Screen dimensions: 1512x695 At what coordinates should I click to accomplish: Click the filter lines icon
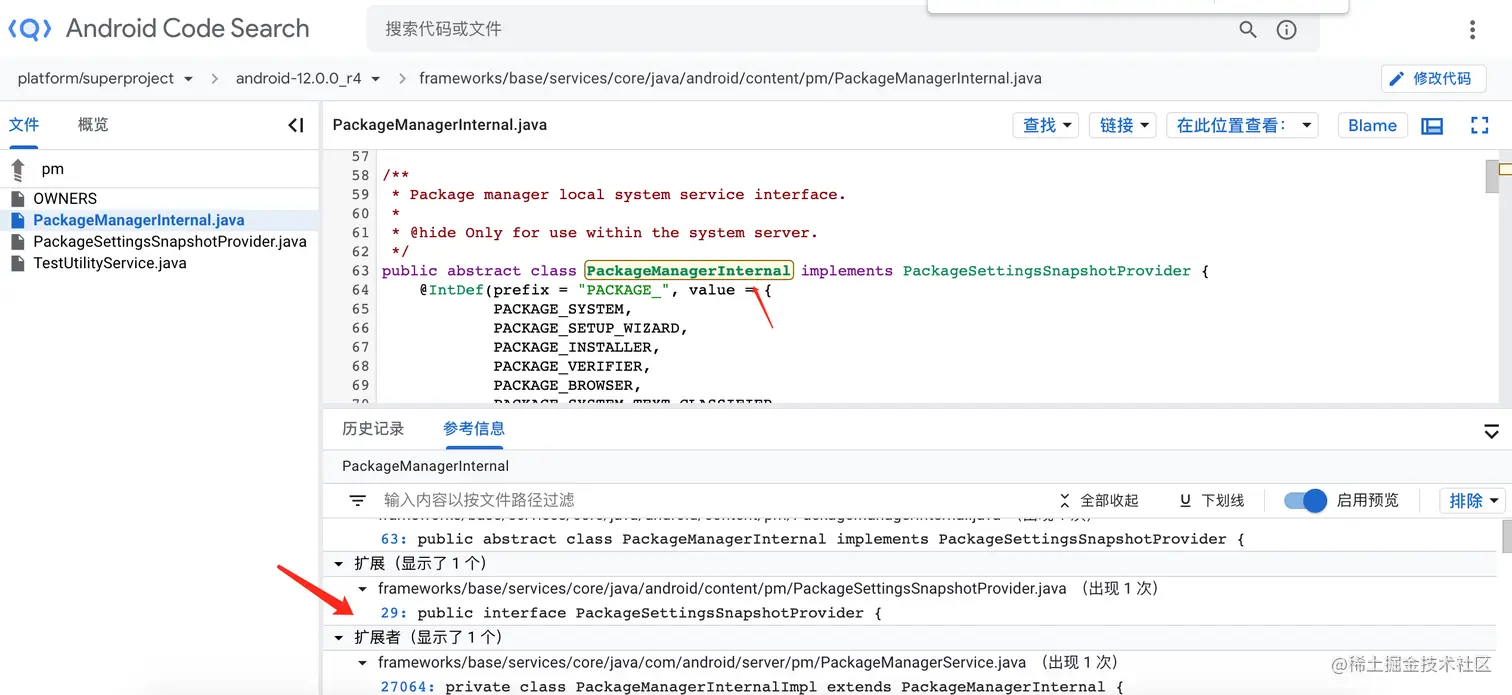click(x=357, y=500)
